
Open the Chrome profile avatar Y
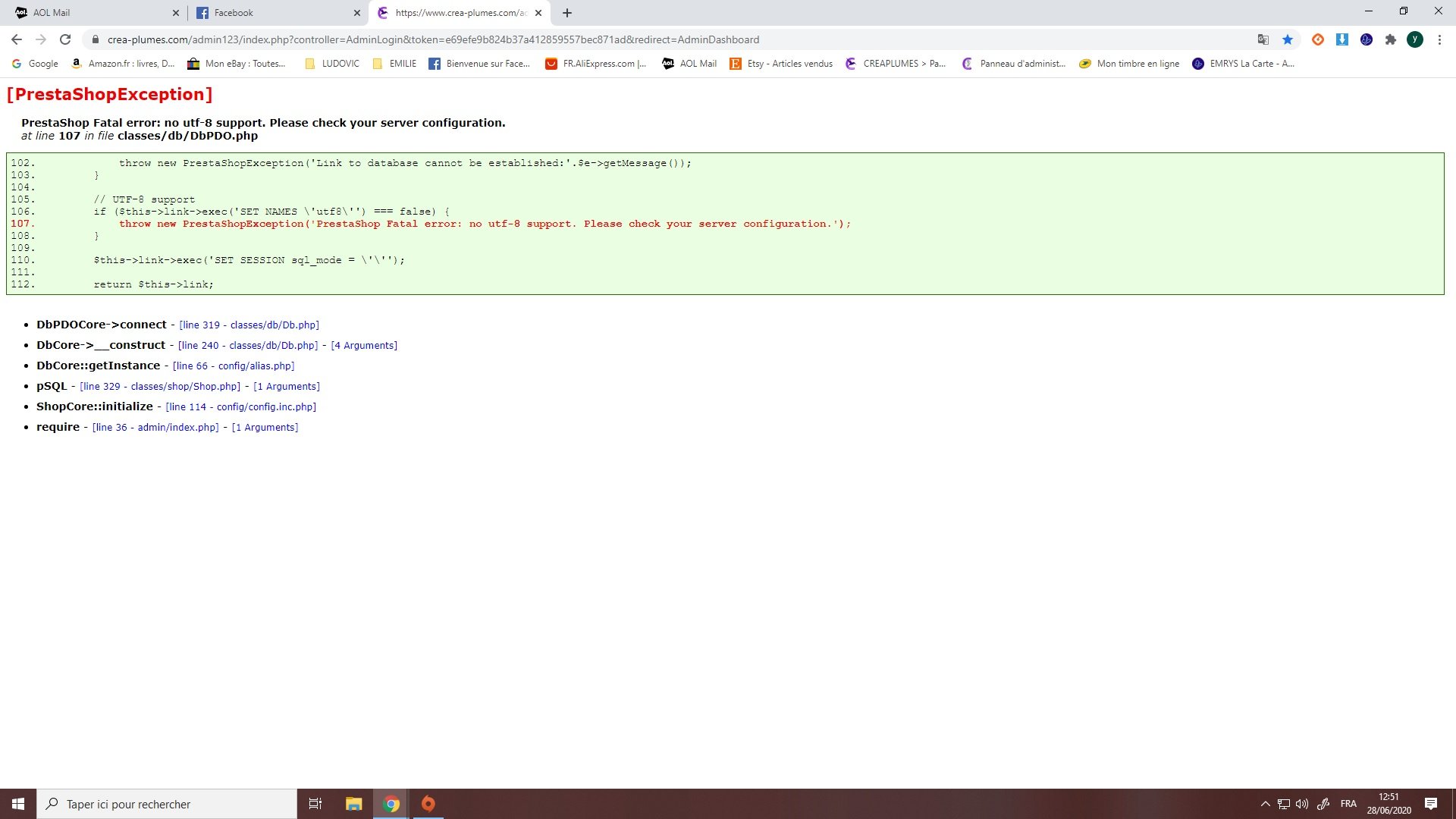[x=1415, y=39]
